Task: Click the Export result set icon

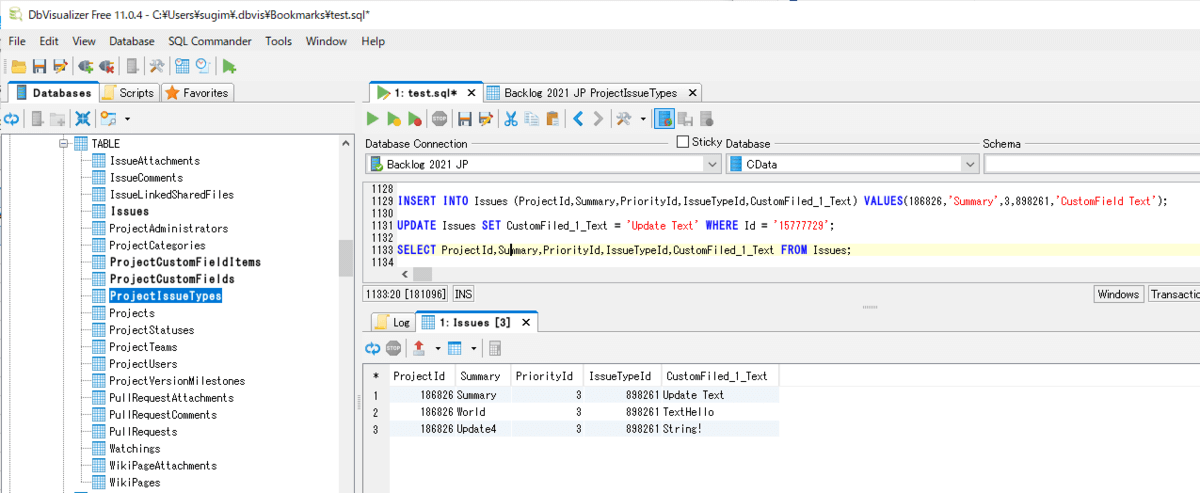Action: tap(419, 348)
